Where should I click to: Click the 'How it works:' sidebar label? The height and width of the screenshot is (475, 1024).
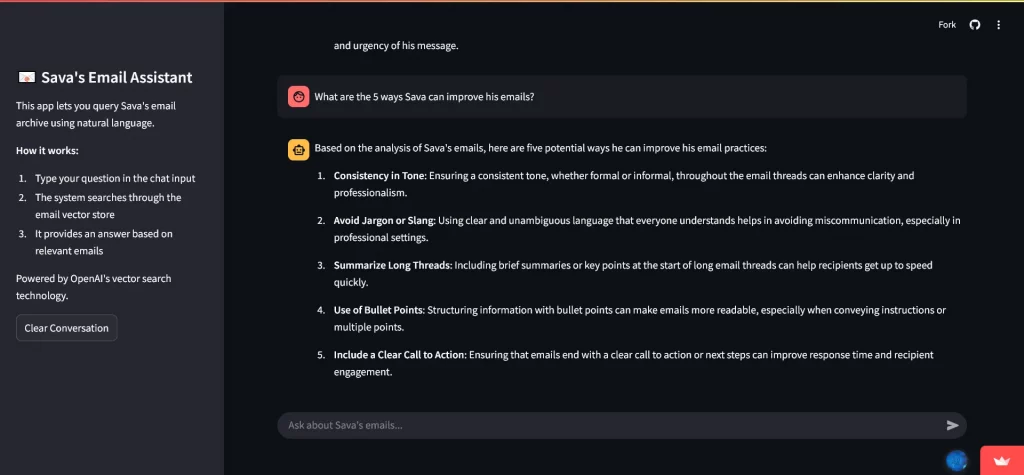click(x=47, y=151)
